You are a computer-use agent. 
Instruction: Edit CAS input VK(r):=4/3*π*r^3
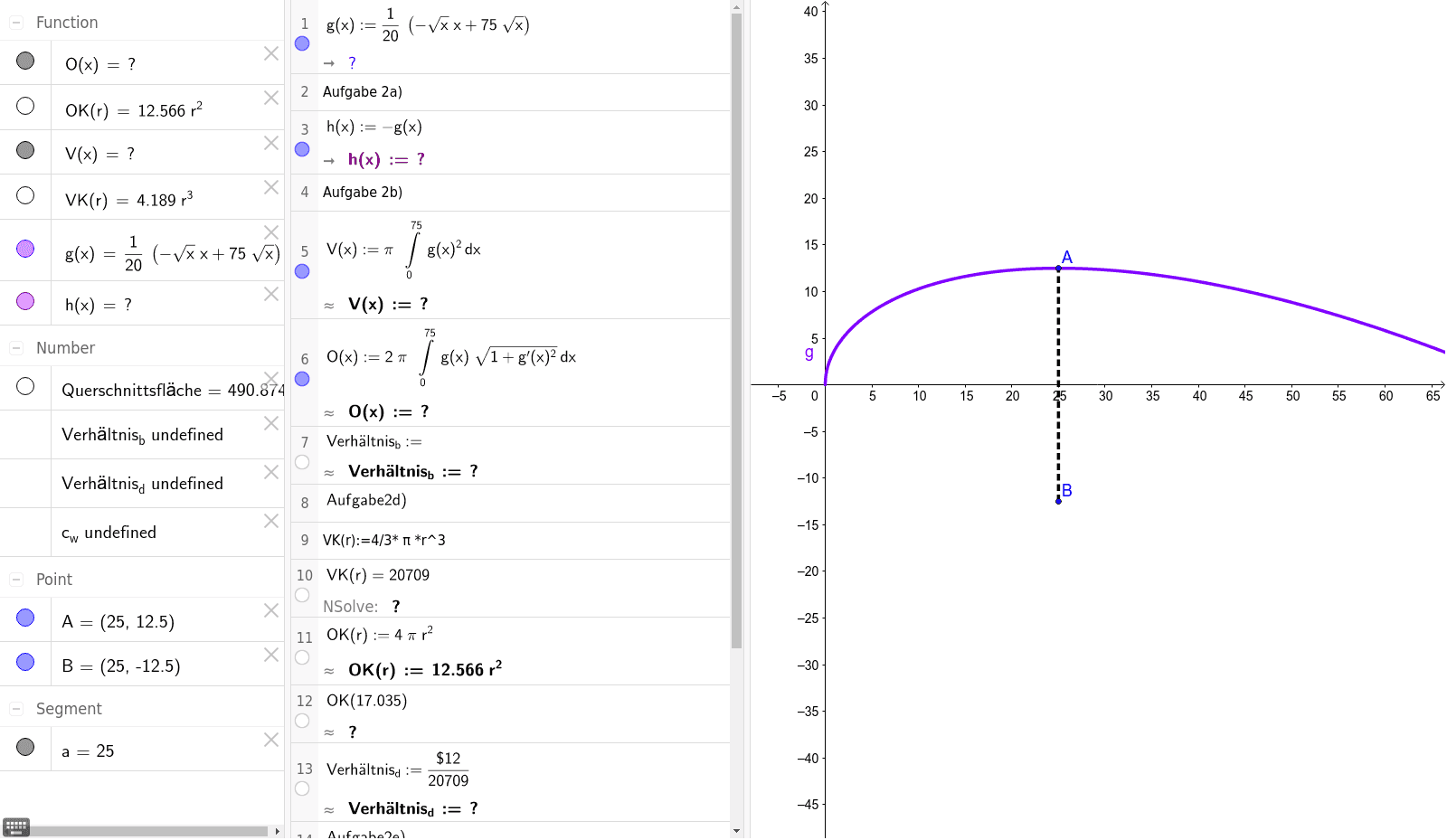point(384,540)
